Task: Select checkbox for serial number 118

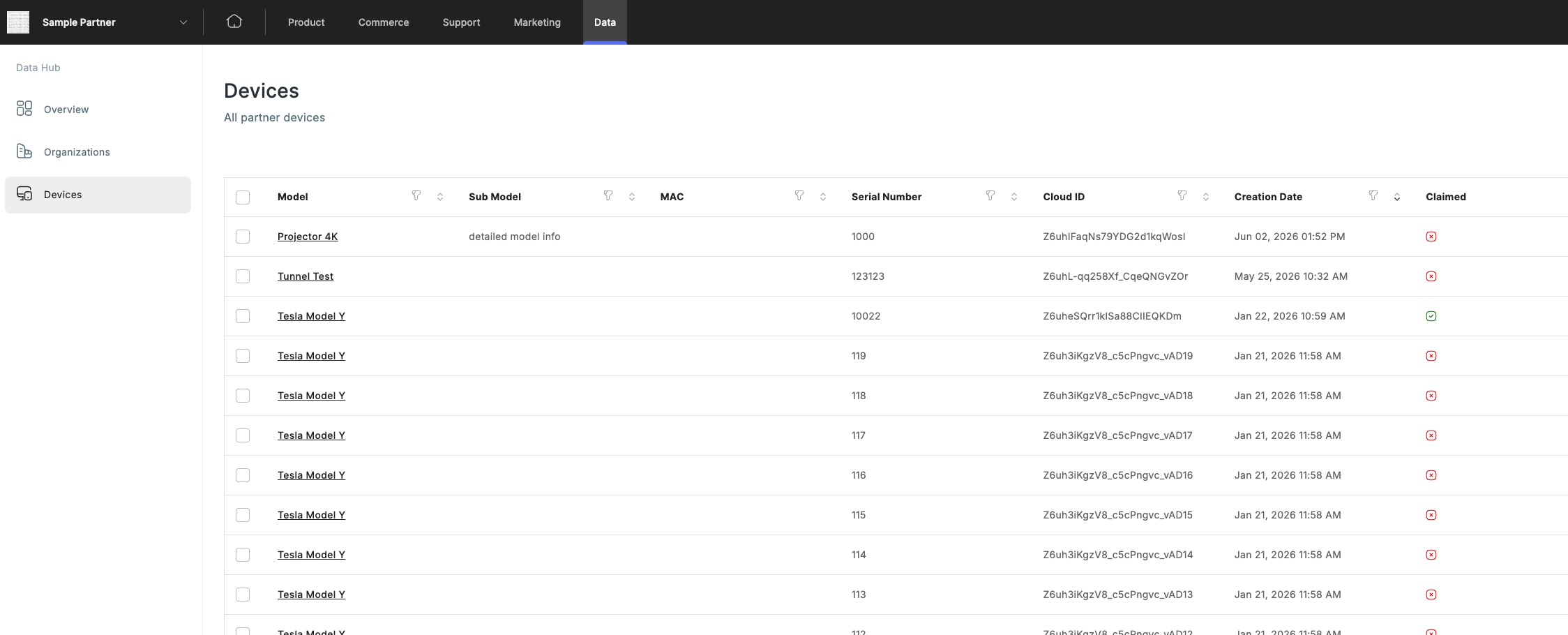Action: coord(243,396)
